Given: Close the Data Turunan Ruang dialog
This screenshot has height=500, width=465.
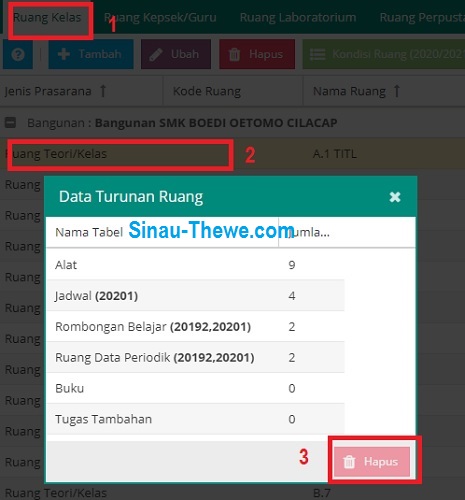Looking at the screenshot, I should point(395,197).
